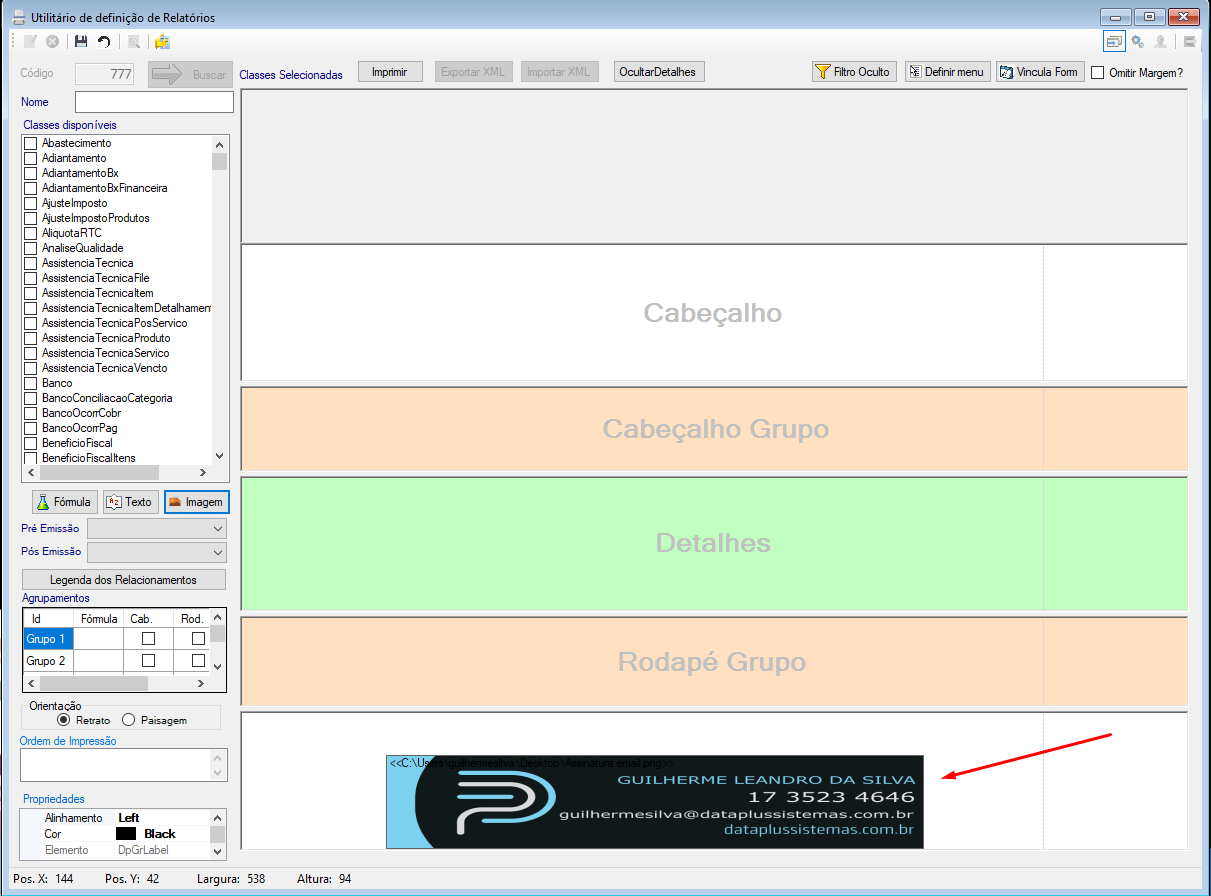
Task: Check the AssistenciaTecnicaServico class checkbox
Action: [x=31, y=353]
